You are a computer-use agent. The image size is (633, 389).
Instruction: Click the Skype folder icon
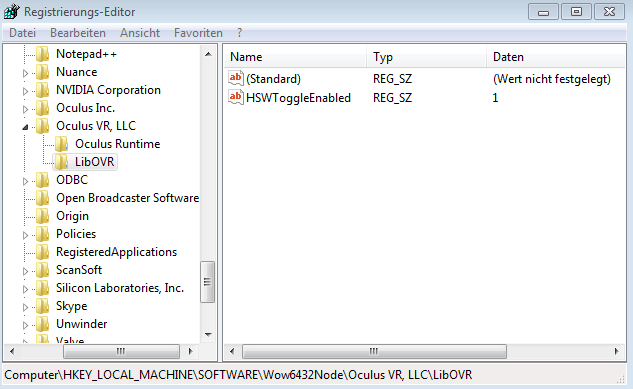43,306
